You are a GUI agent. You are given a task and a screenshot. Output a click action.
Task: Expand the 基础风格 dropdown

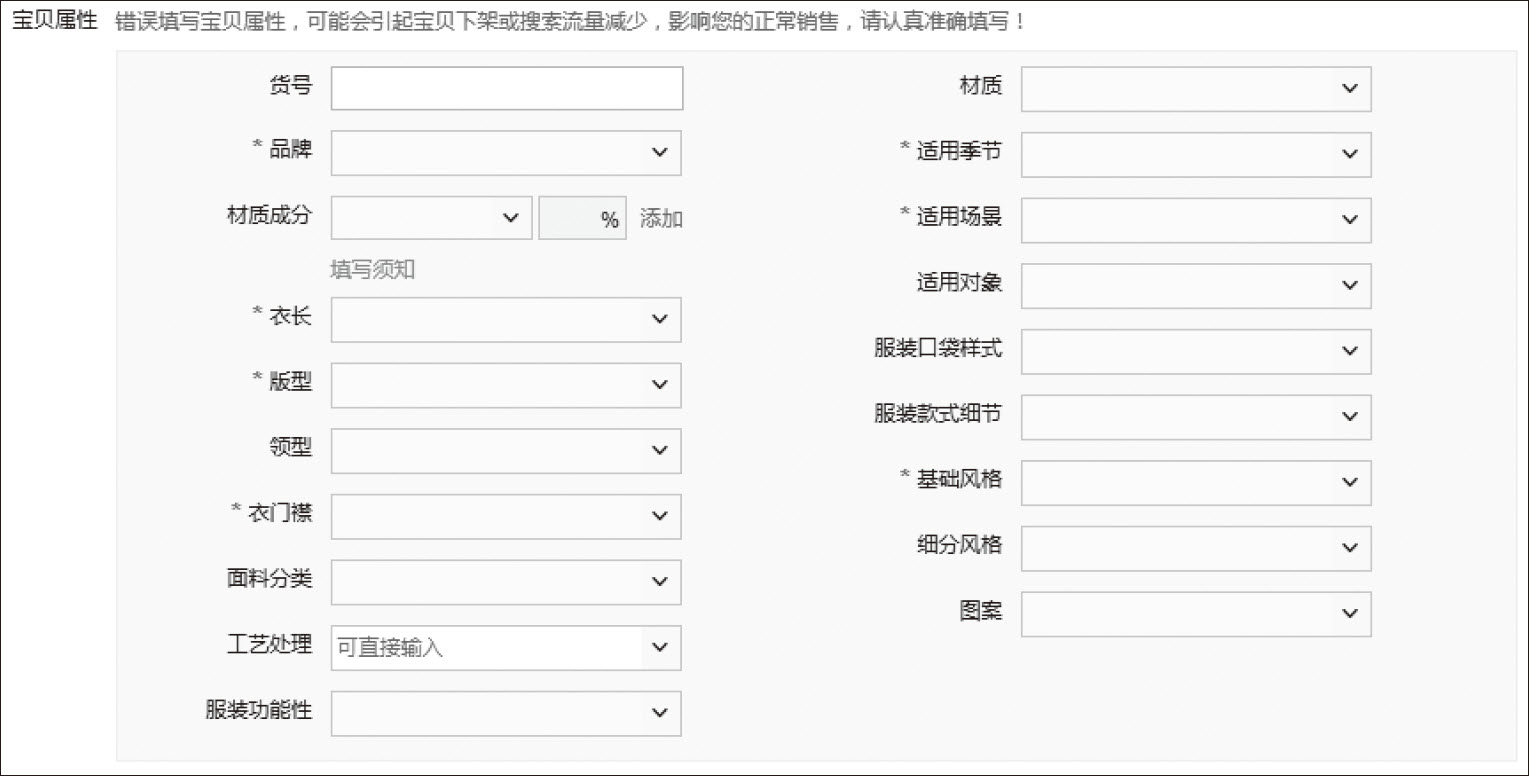pos(1196,483)
